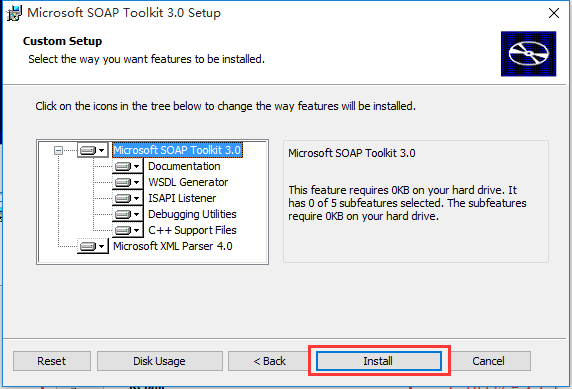The image size is (572, 389).
Task: Open install-state dropdown for C++ Support Files
Action: pos(128,230)
